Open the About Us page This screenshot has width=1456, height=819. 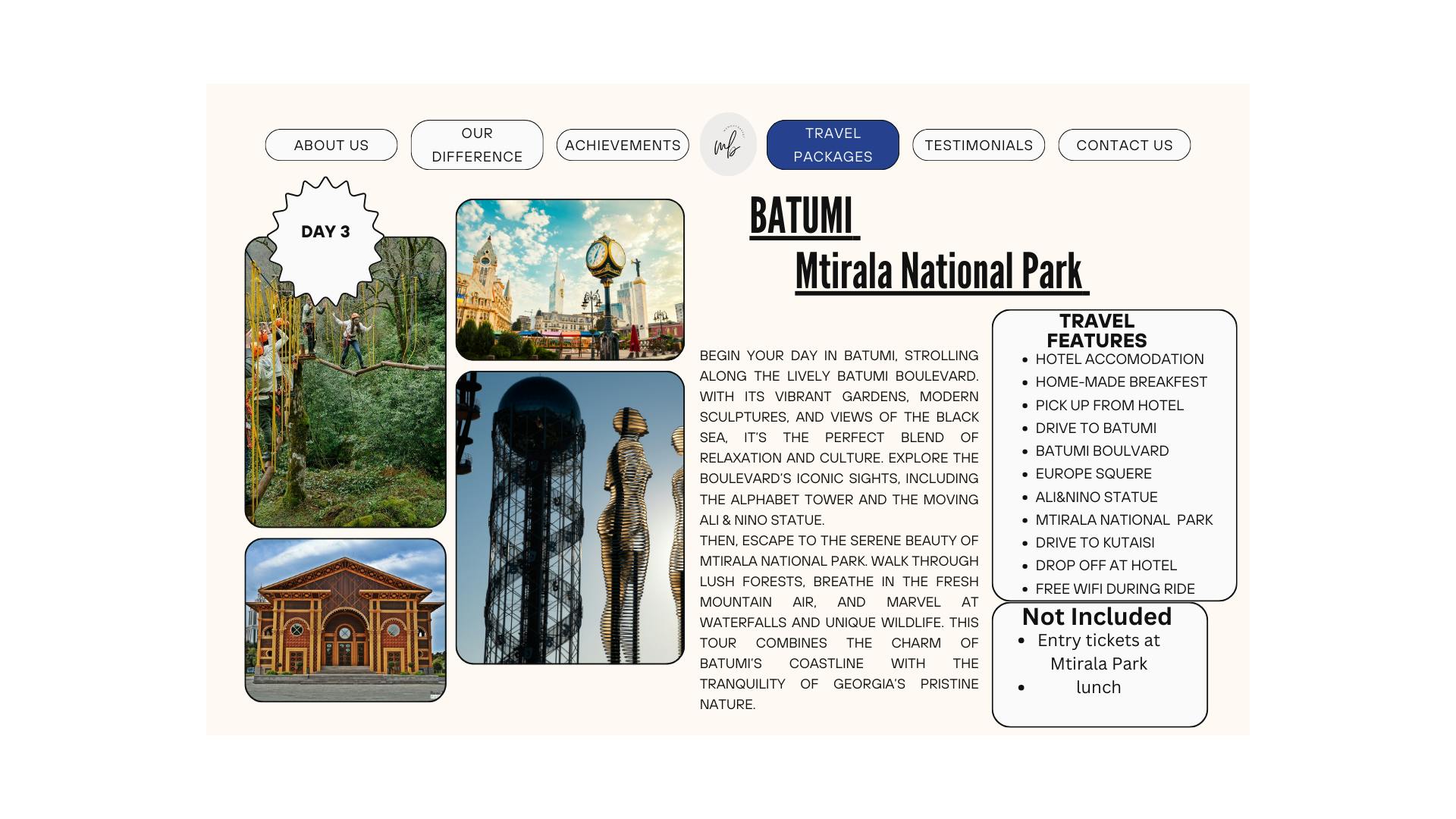[x=331, y=145]
